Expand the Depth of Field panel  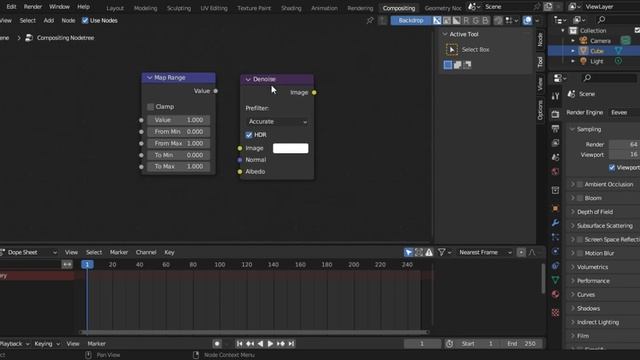[x=572, y=212]
